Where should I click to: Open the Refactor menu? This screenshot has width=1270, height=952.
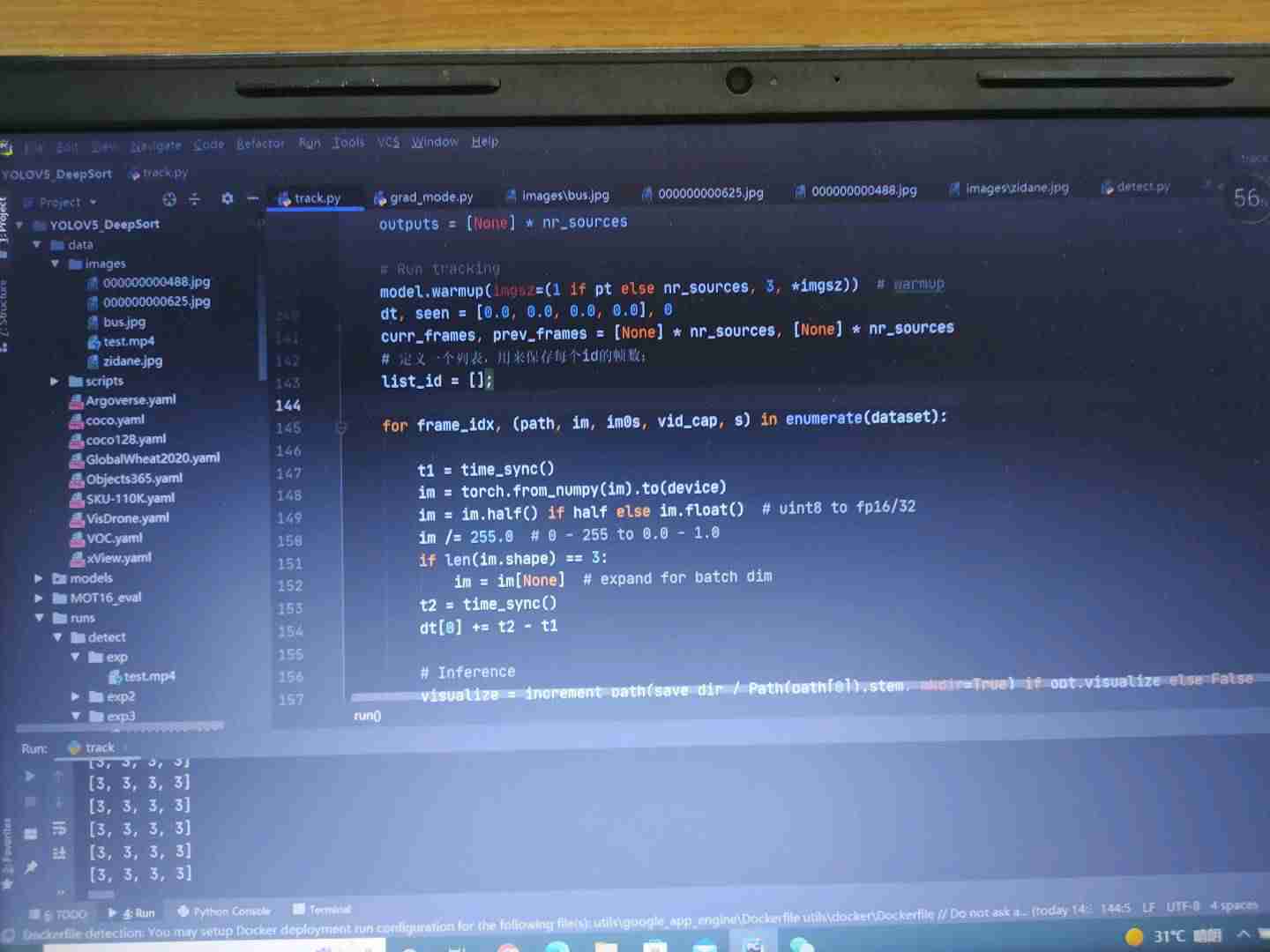[x=260, y=144]
